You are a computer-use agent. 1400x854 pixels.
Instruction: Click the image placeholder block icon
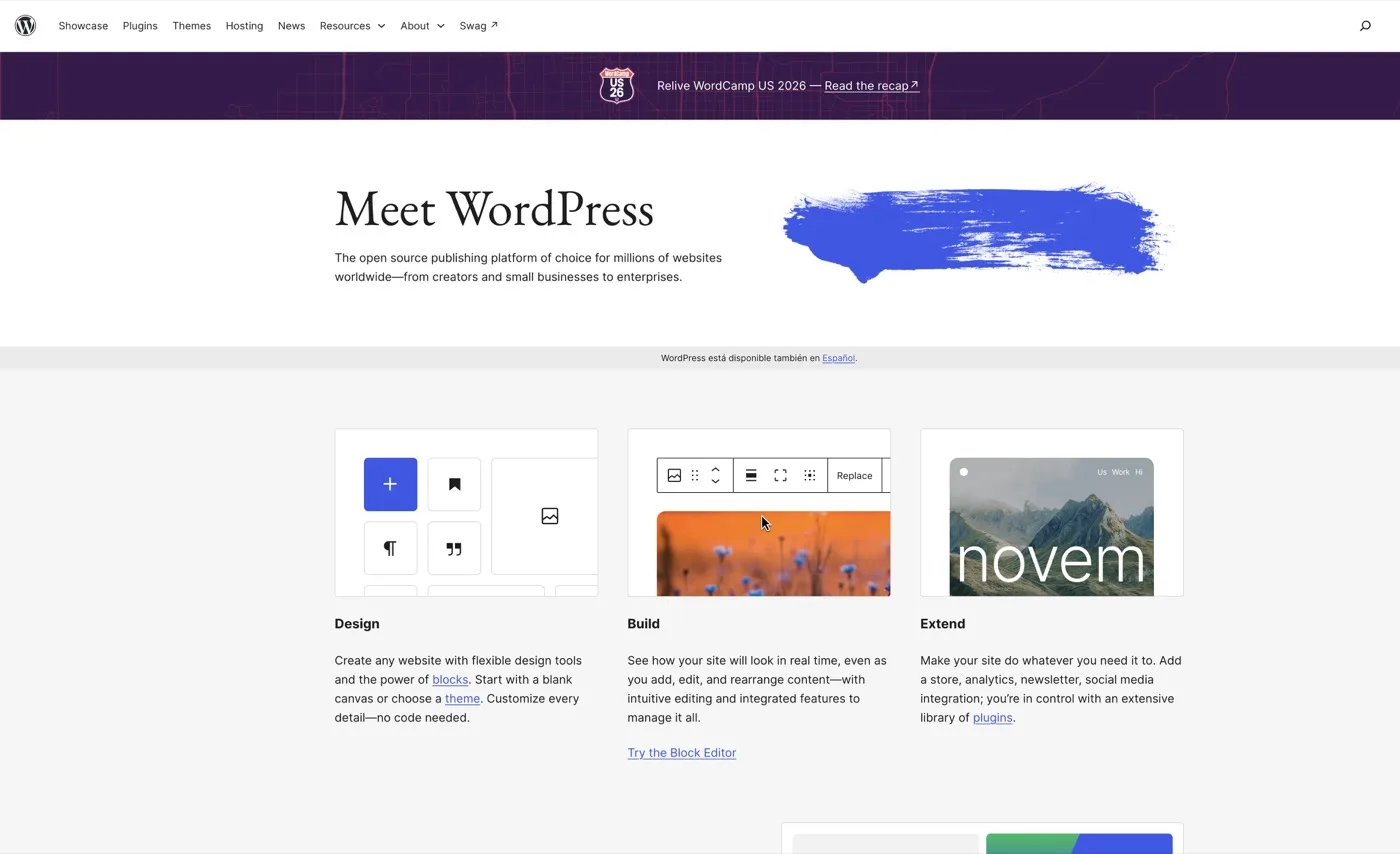point(549,516)
